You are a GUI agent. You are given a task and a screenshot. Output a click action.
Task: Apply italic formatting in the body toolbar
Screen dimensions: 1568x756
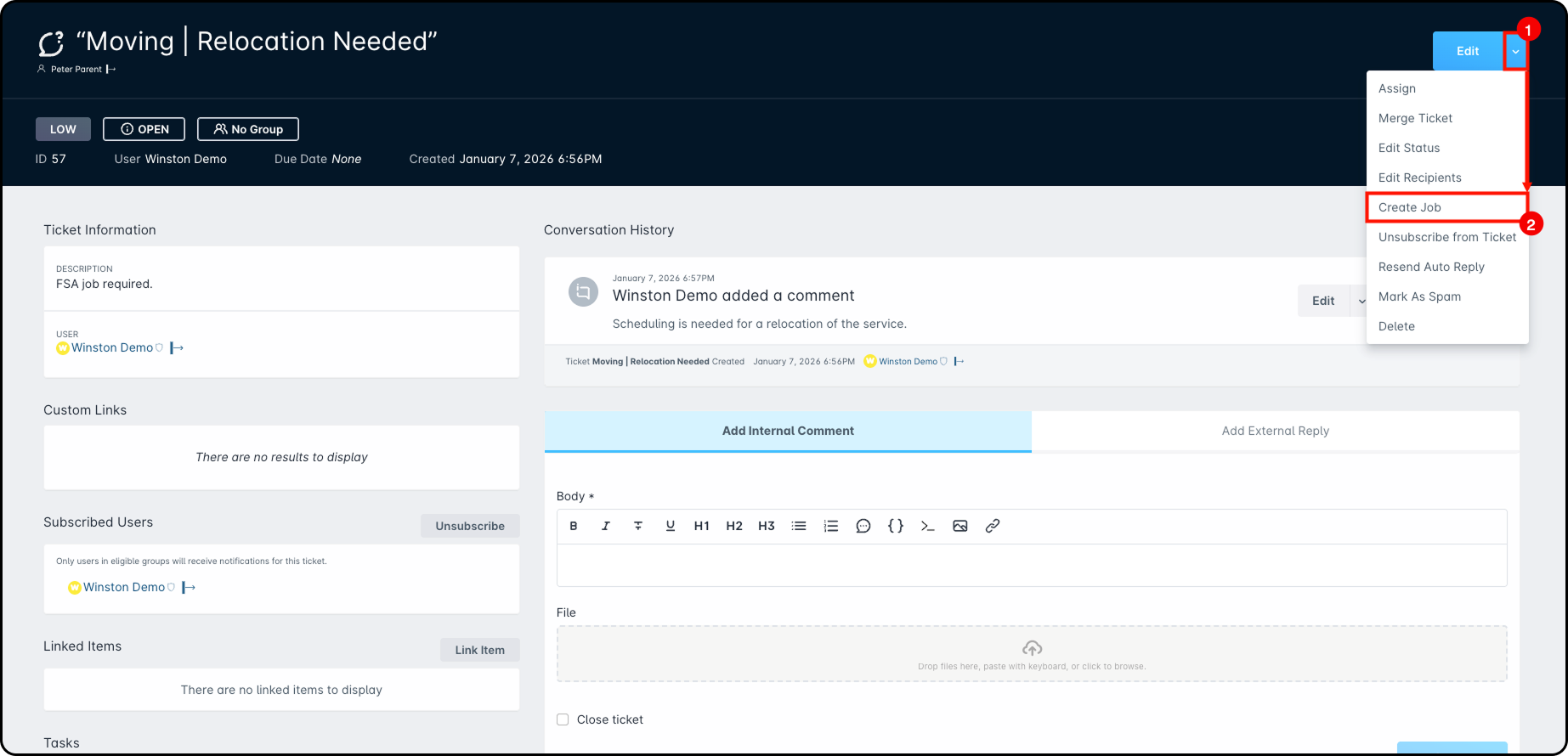coord(606,526)
